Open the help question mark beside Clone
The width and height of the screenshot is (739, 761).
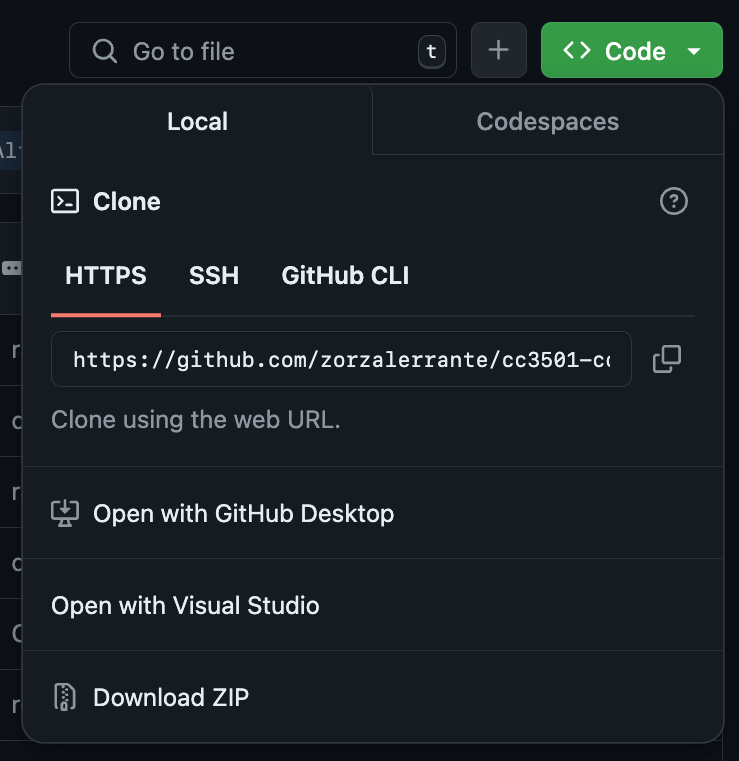[674, 202]
